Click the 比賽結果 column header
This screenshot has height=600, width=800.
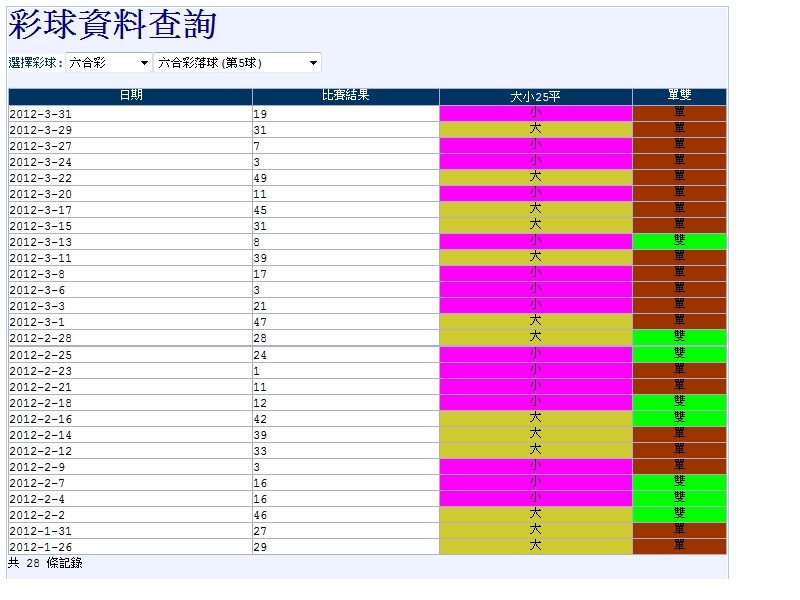pyautogui.click(x=345, y=96)
